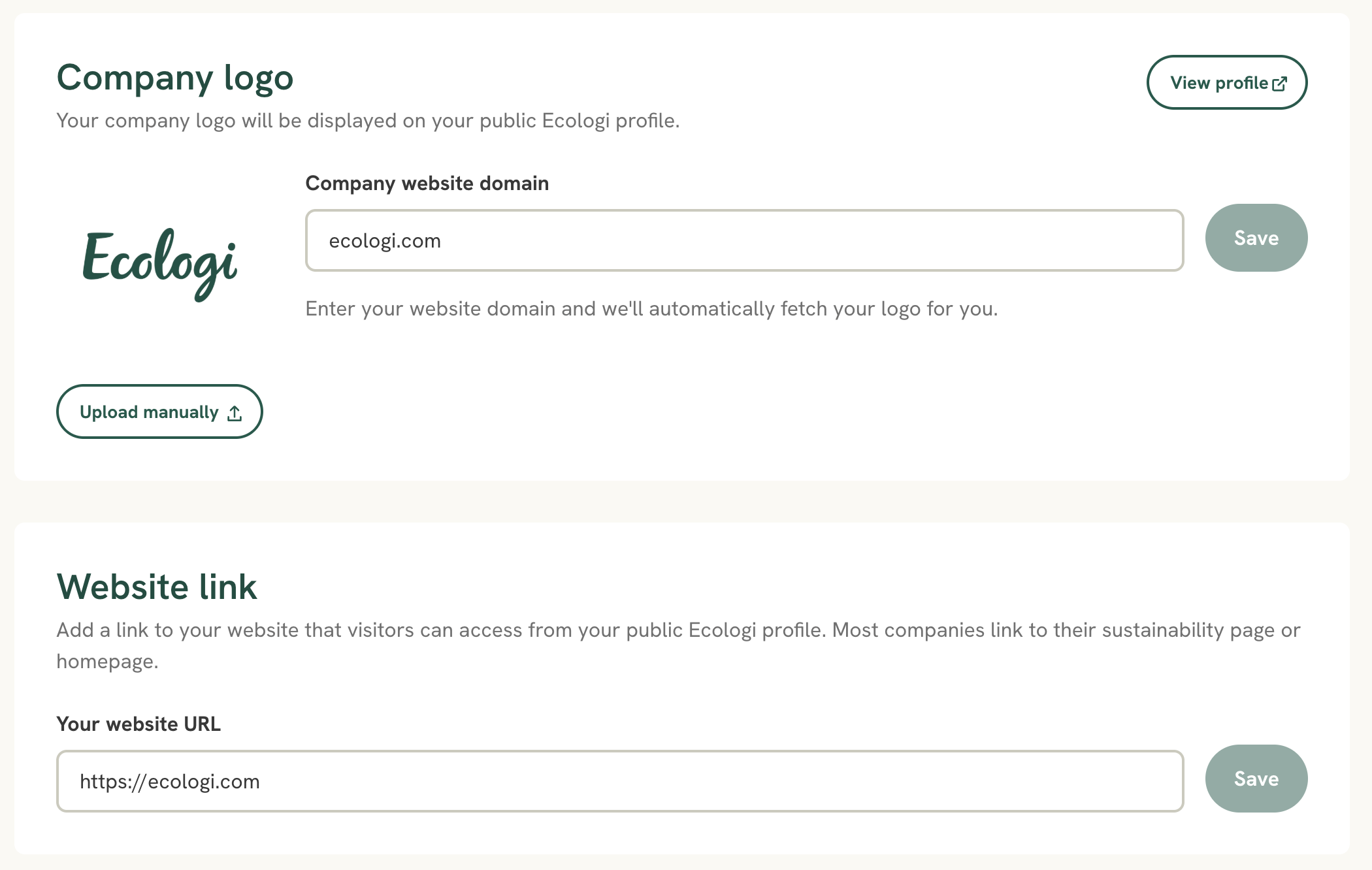The width and height of the screenshot is (1372, 870).
Task: Click the helper text about automatically fetching your logo
Action: pyautogui.click(x=651, y=308)
